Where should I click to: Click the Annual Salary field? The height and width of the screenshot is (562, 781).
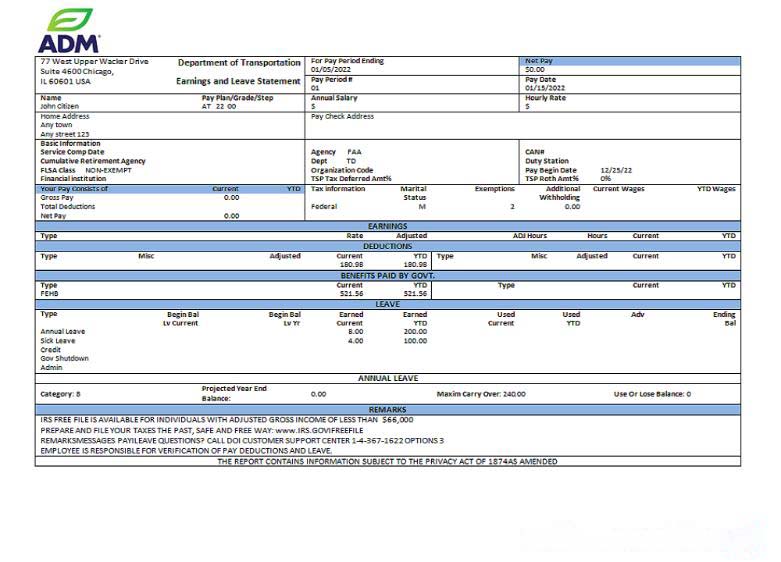tap(334, 98)
